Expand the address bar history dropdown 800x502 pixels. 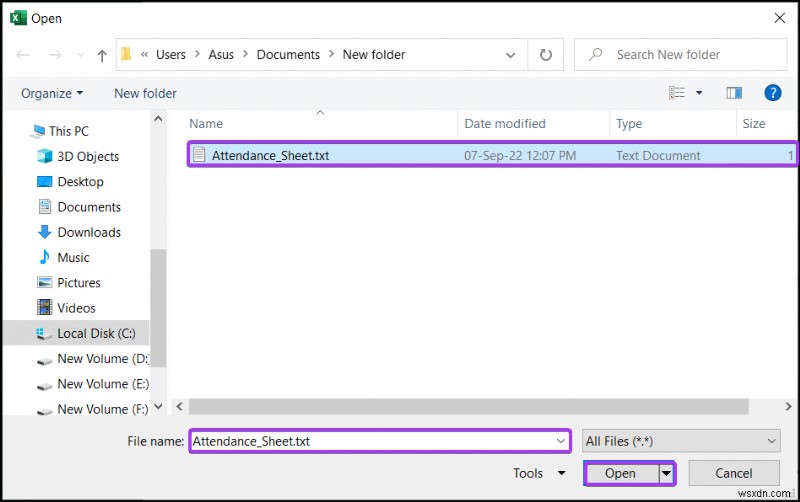[510, 55]
